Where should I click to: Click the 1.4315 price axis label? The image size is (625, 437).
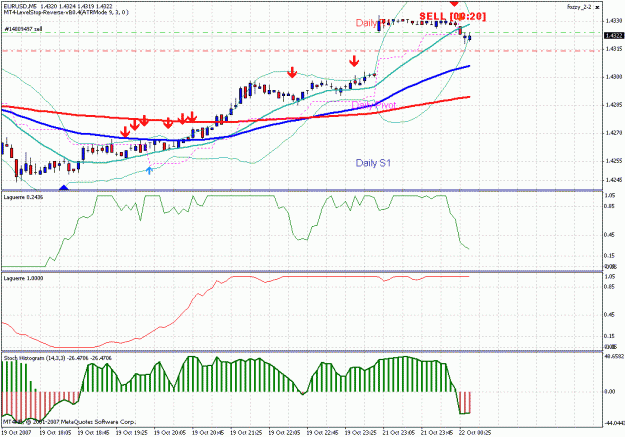[613, 49]
